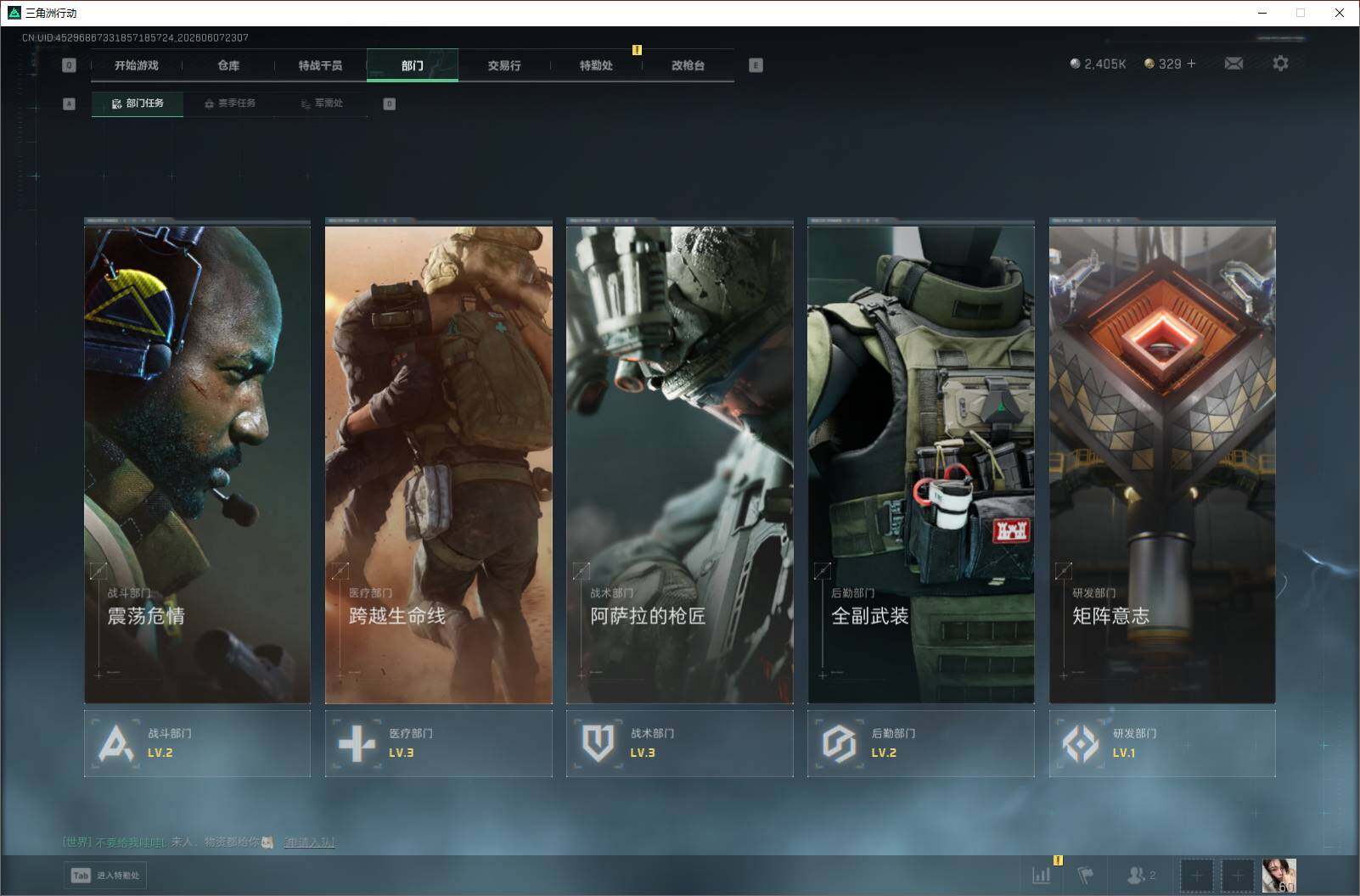Click the expand icon on 矩阵意志 card
Viewport: 1360px width, 896px height.
[x=1063, y=571]
